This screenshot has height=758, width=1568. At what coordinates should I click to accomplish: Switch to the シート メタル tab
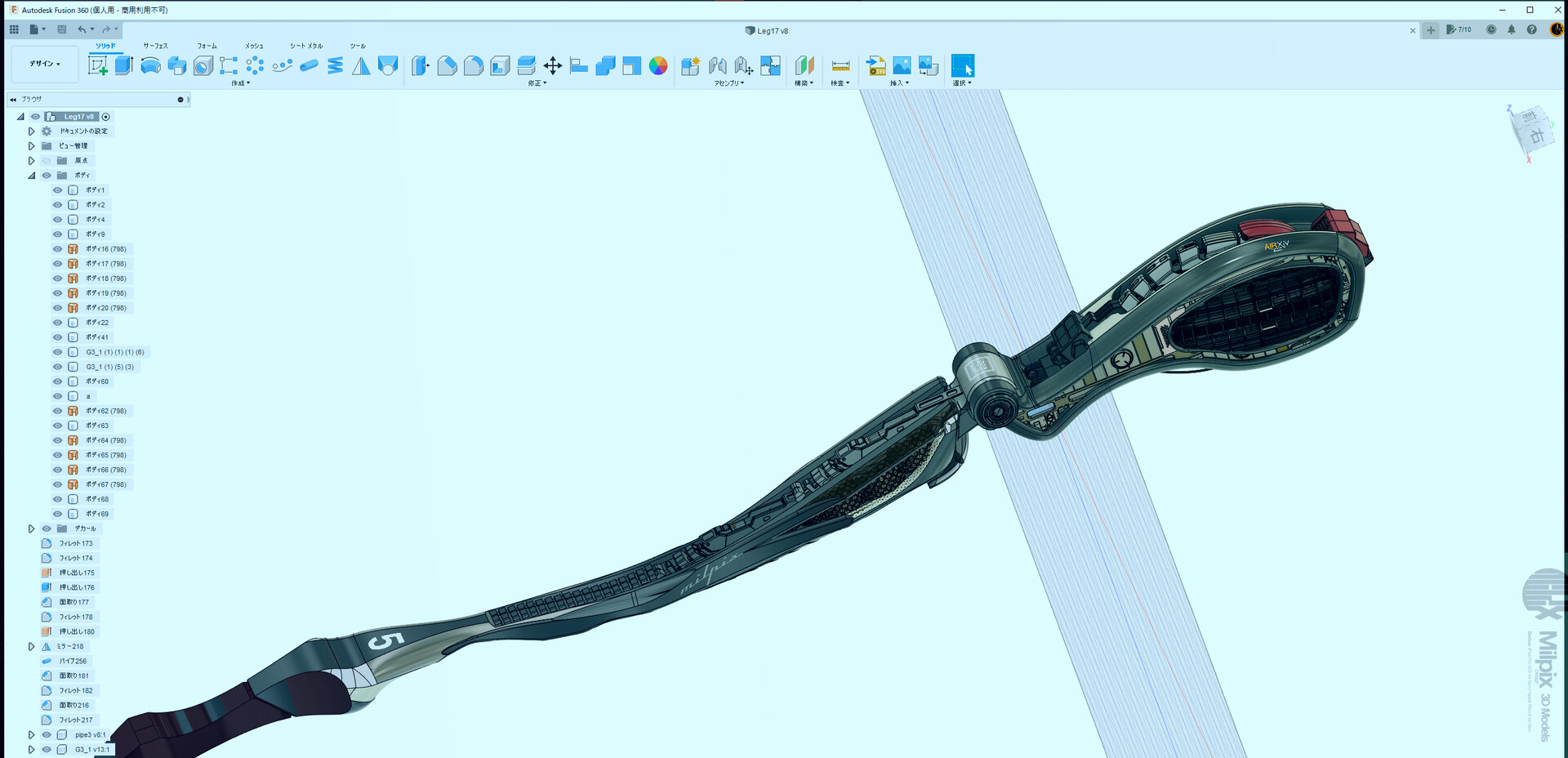pos(305,46)
